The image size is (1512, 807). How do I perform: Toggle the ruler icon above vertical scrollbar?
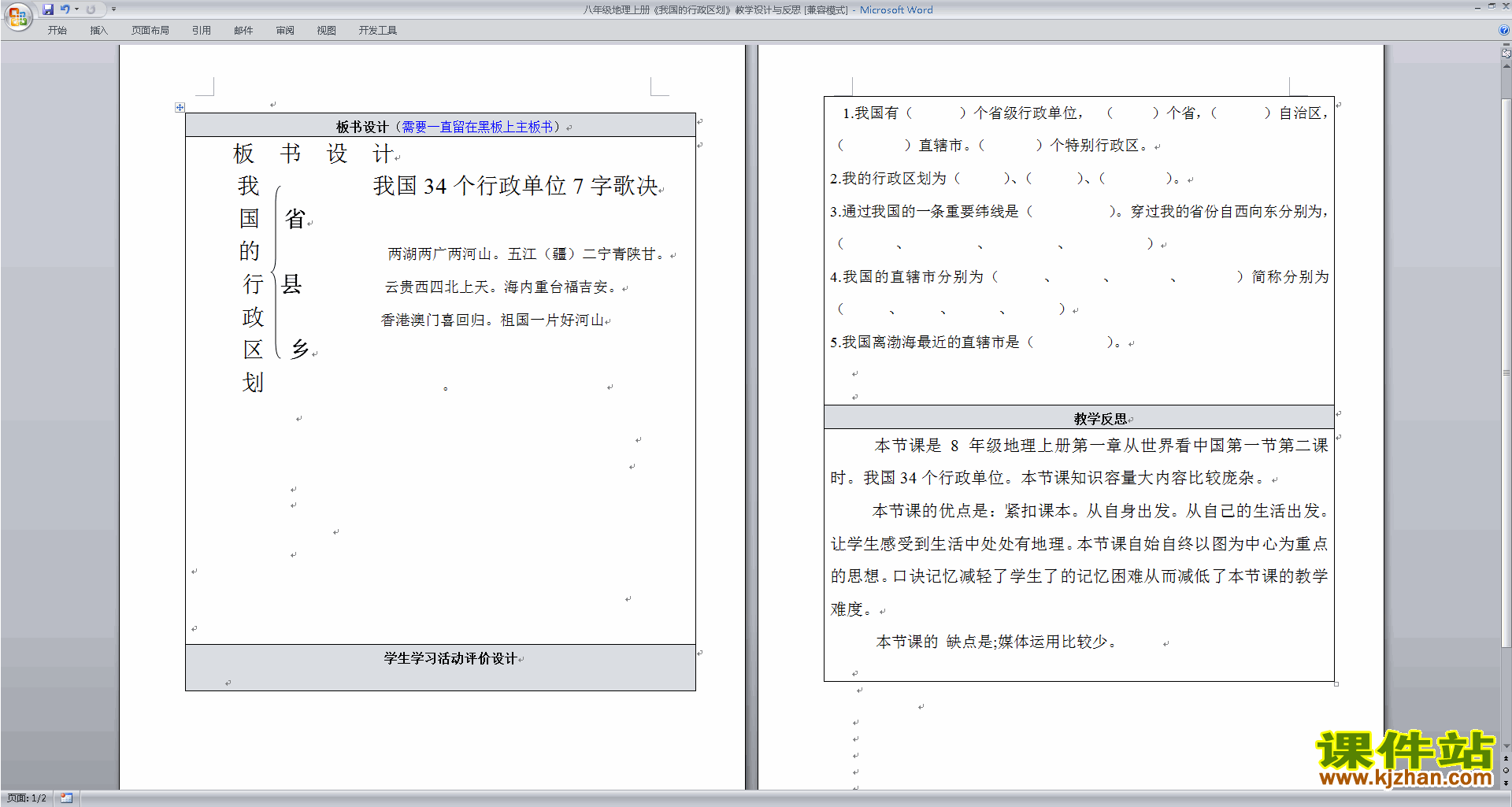1506,54
